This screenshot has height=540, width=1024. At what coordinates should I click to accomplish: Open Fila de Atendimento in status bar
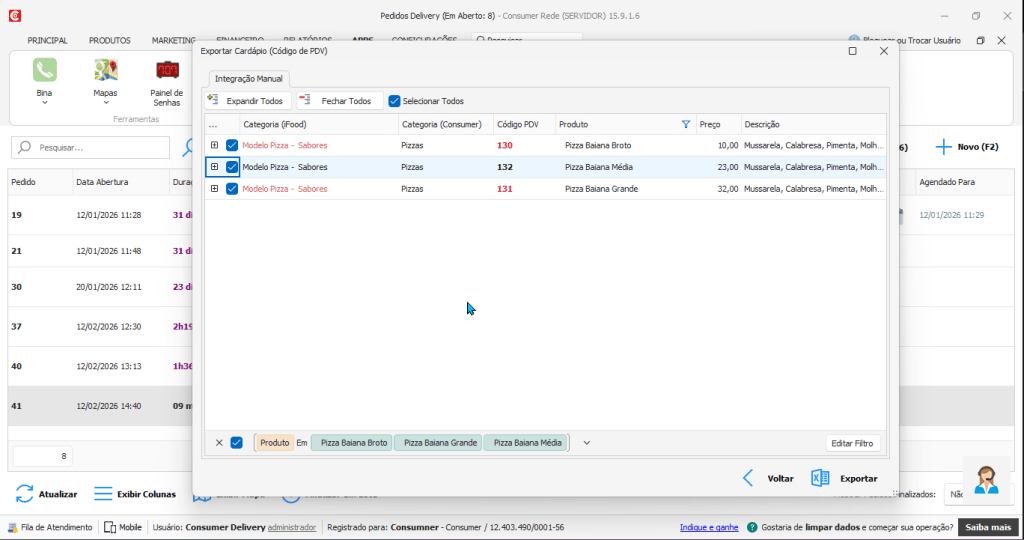pyautogui.click(x=50, y=527)
